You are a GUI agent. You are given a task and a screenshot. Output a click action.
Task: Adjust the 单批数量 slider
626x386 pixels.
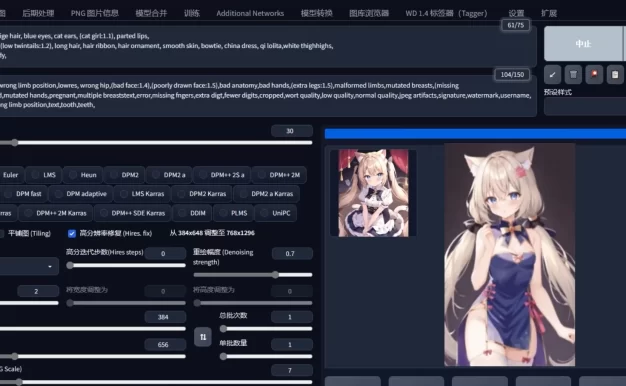click(x=266, y=356)
